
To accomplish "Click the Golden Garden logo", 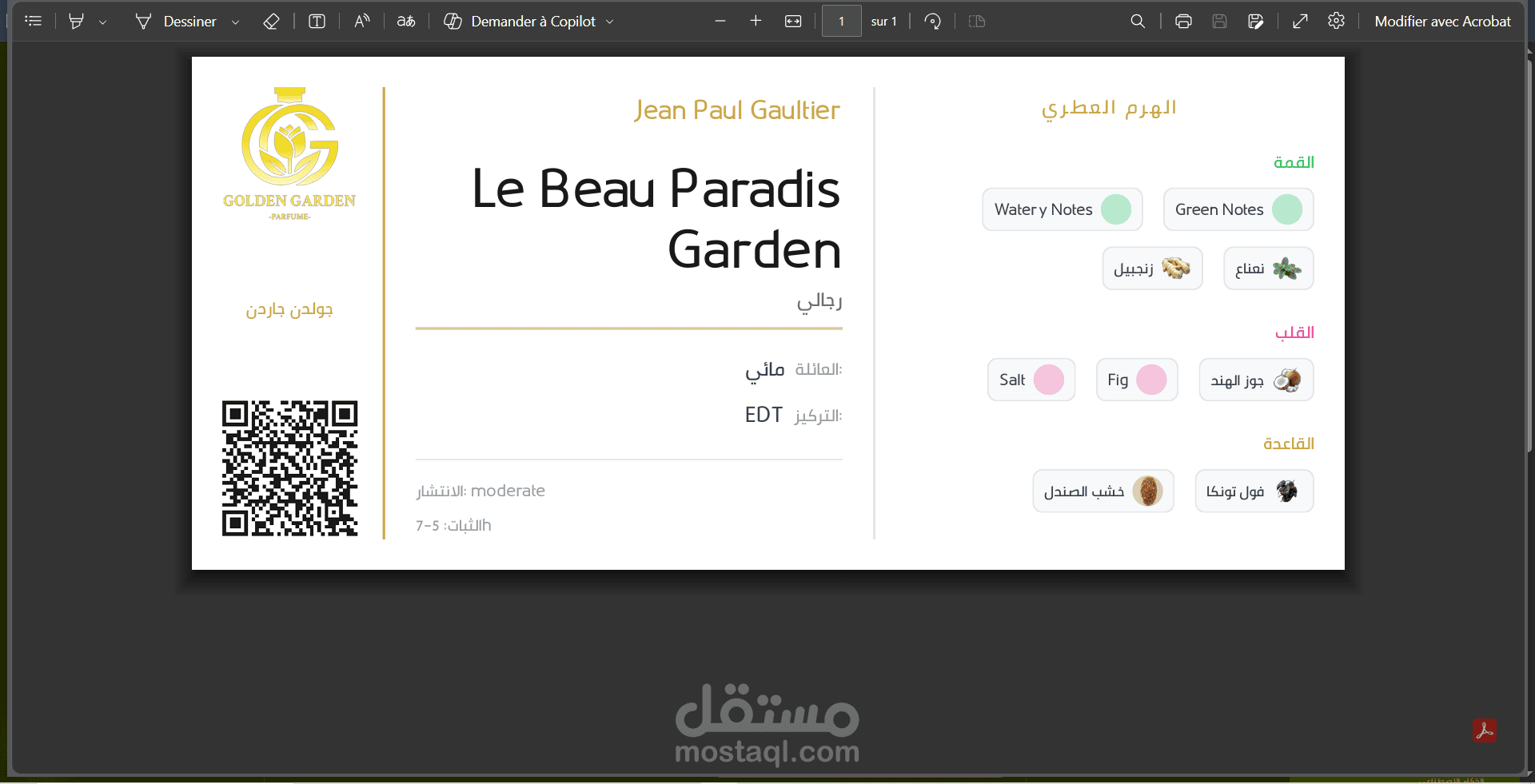I will [x=289, y=154].
